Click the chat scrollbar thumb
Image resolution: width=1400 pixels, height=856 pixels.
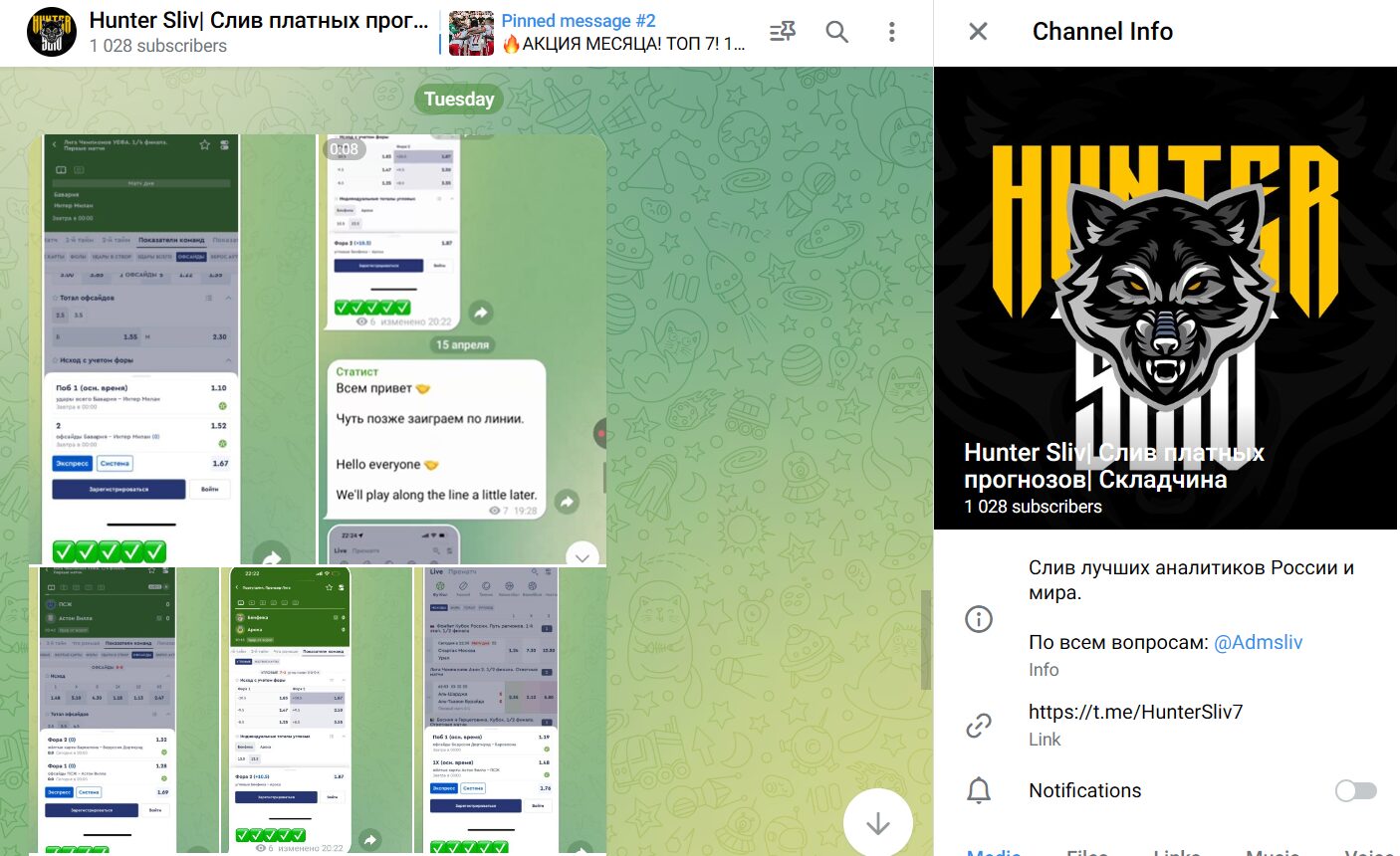(x=928, y=640)
